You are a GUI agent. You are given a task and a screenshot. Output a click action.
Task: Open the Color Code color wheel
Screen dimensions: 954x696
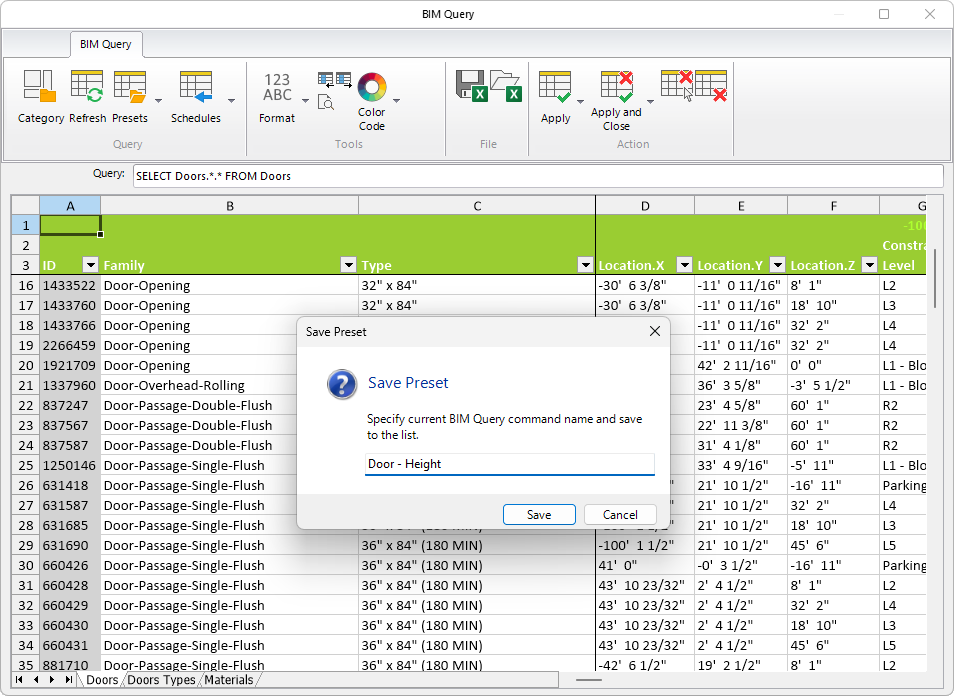pos(371,85)
